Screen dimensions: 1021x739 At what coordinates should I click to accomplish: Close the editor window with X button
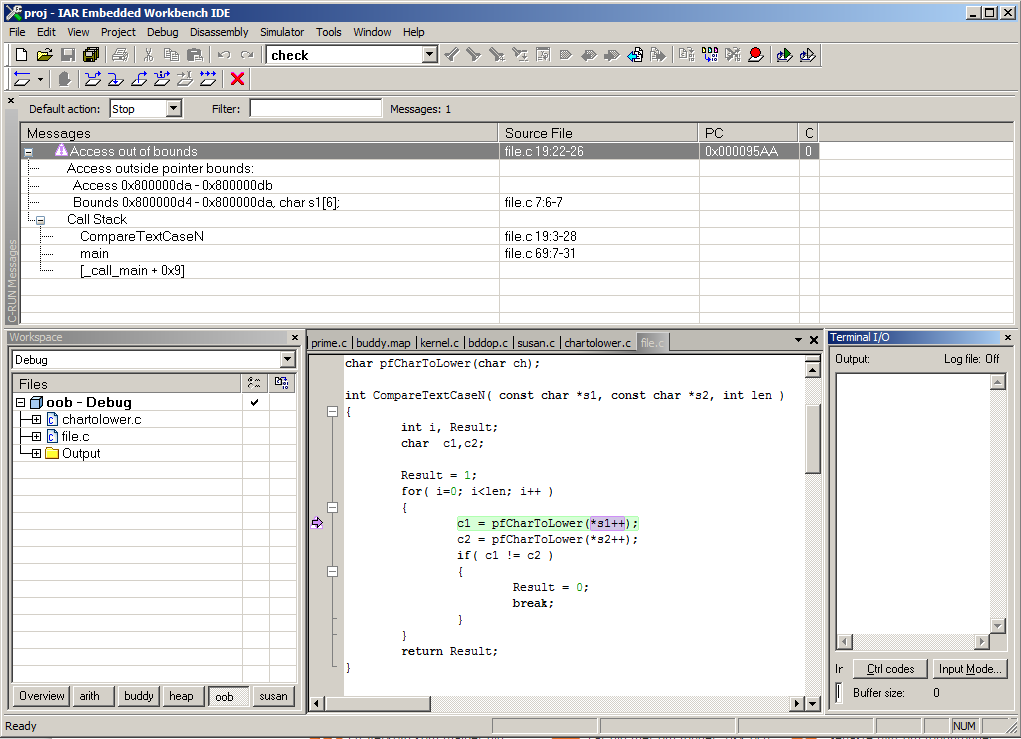[814, 340]
